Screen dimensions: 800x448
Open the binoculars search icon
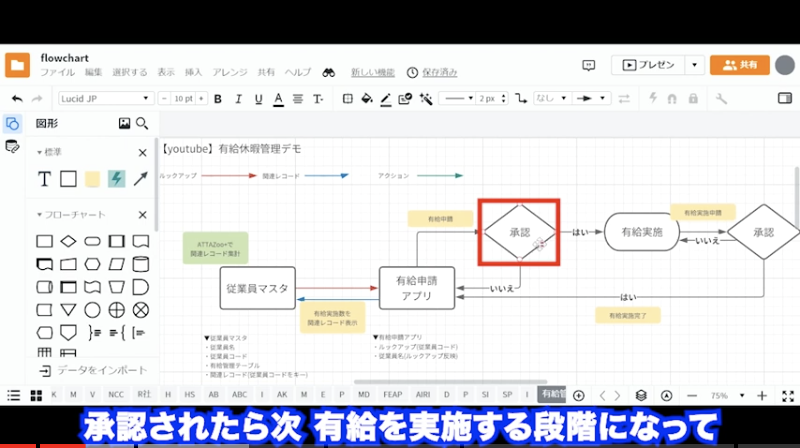pyautogui.click(x=328, y=73)
